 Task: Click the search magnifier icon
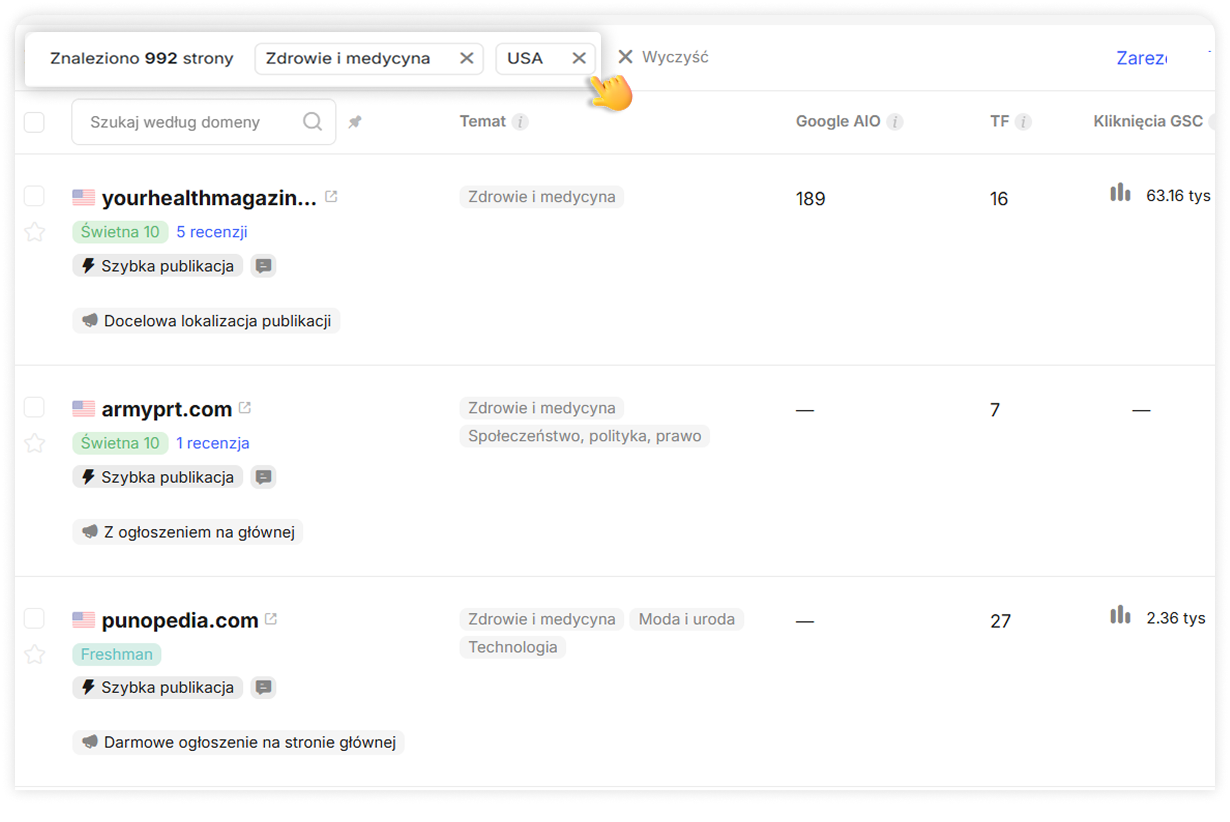pos(312,122)
